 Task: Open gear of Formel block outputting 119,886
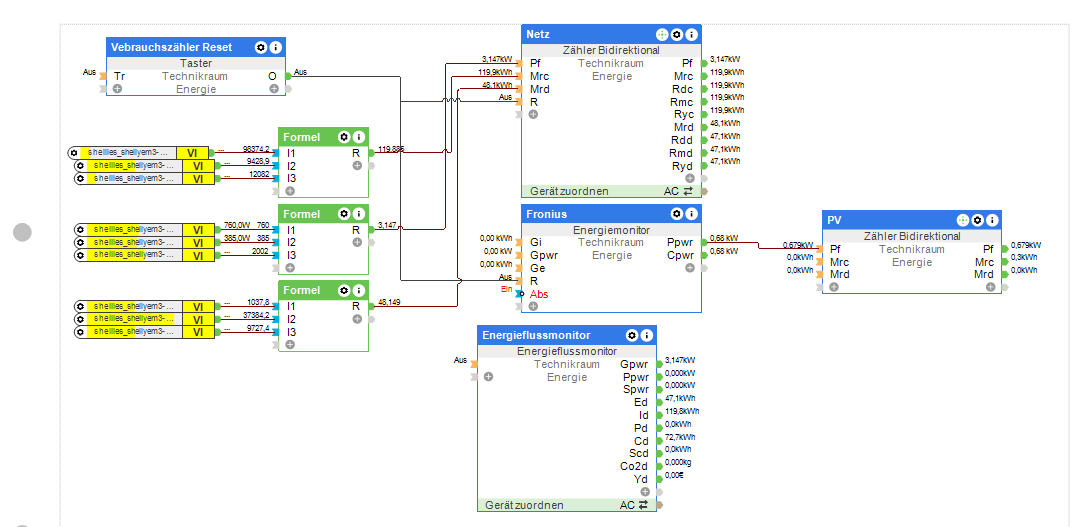click(x=343, y=137)
